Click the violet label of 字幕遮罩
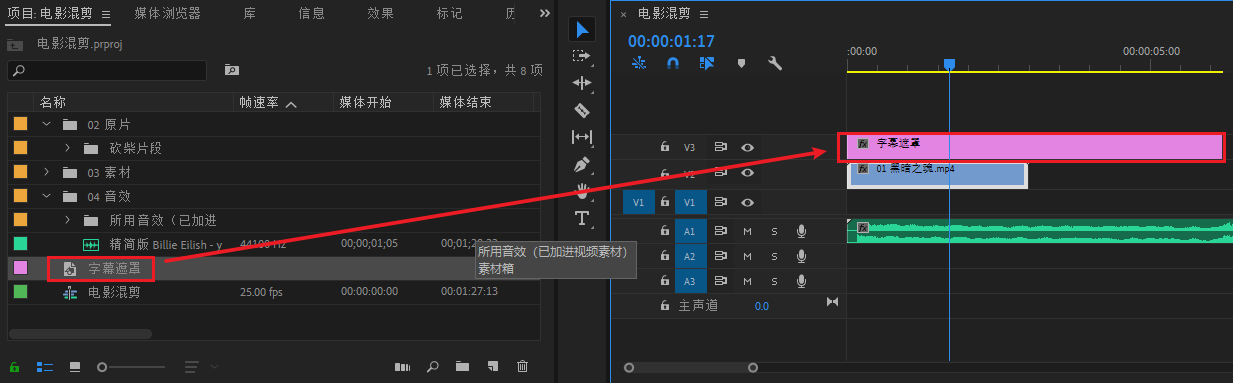1233x383 pixels. pyautogui.click(x=20, y=268)
